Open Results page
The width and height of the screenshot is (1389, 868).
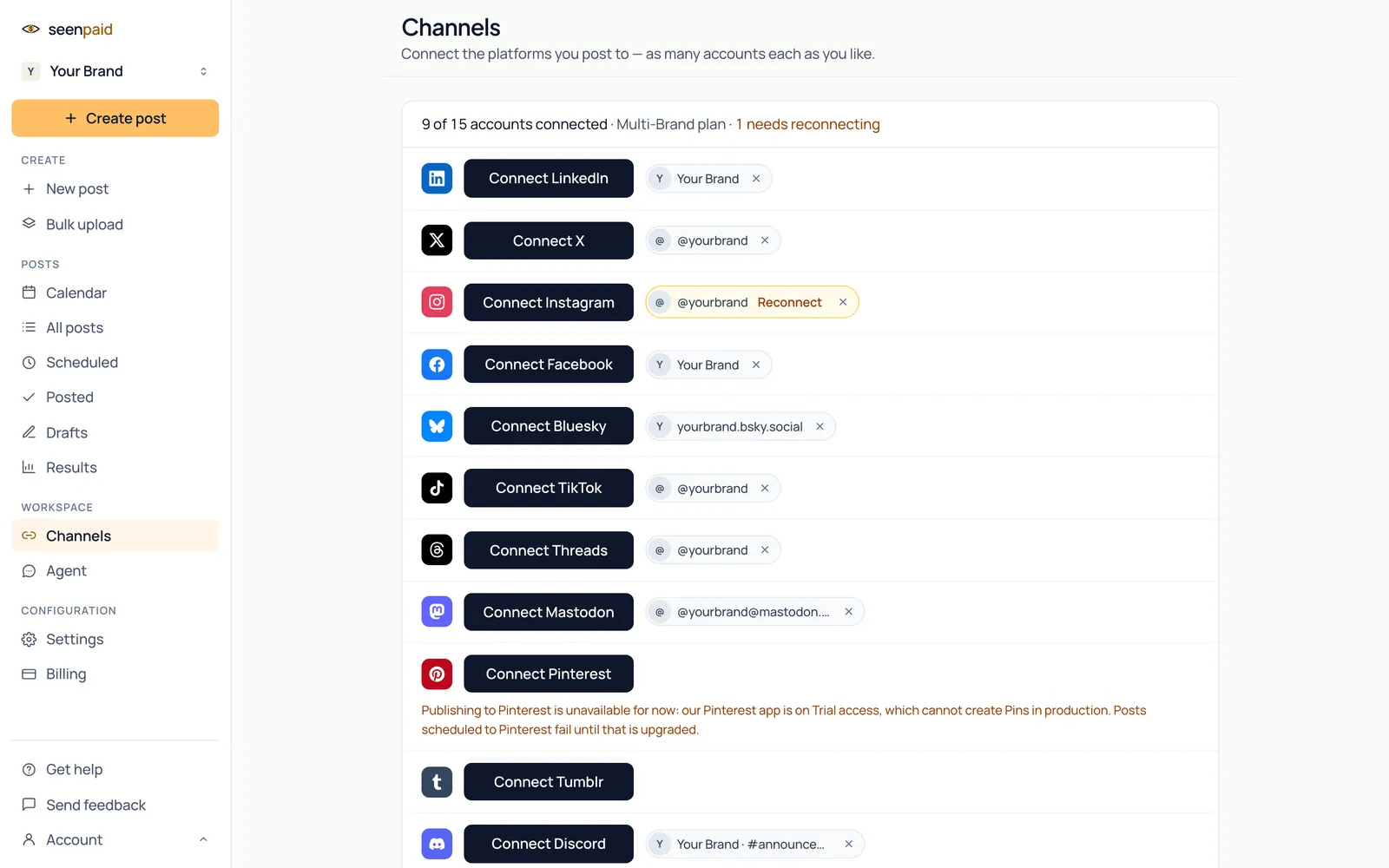(x=115, y=467)
